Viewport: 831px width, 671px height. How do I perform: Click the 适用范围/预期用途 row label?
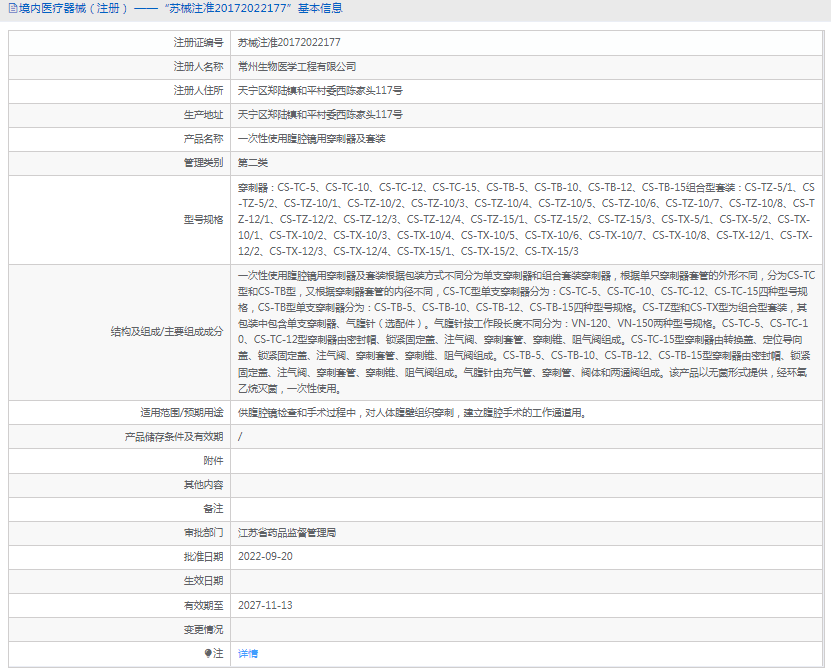coord(182,412)
